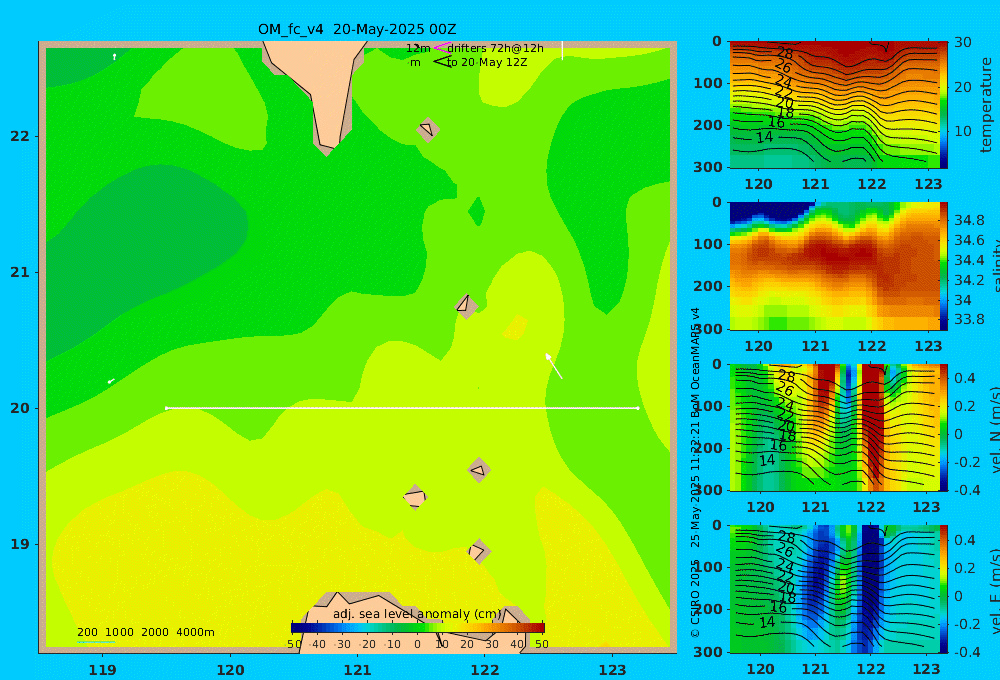Screen dimensions: 1000x680
Task: Click the vel. N colorbar
Action: click(943, 427)
